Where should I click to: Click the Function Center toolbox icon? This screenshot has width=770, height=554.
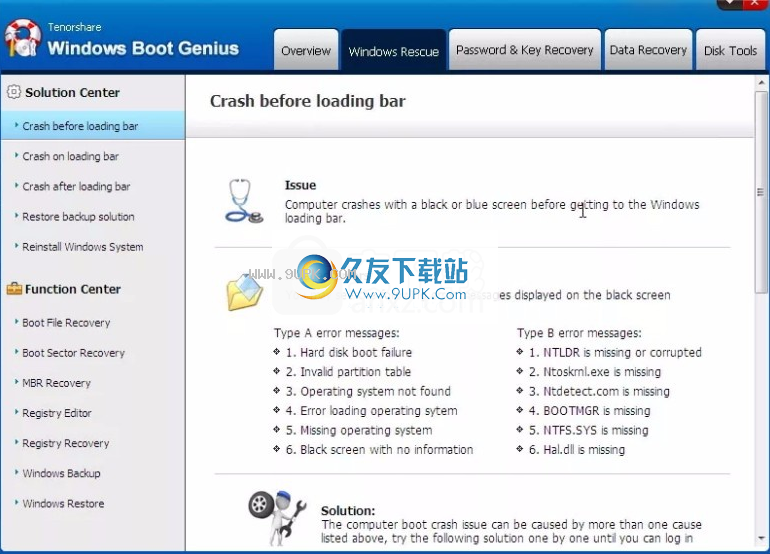pos(14,289)
